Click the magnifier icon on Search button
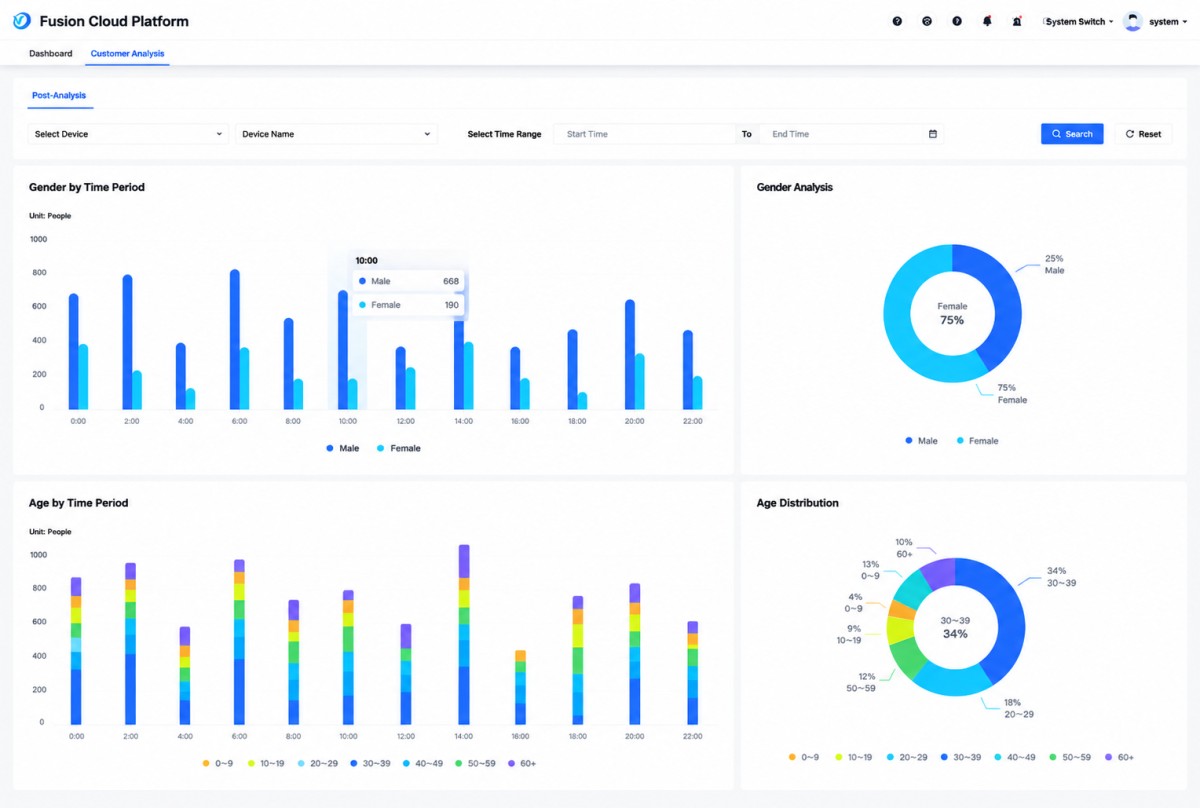Viewport: 1200px width, 808px height. coord(1056,134)
